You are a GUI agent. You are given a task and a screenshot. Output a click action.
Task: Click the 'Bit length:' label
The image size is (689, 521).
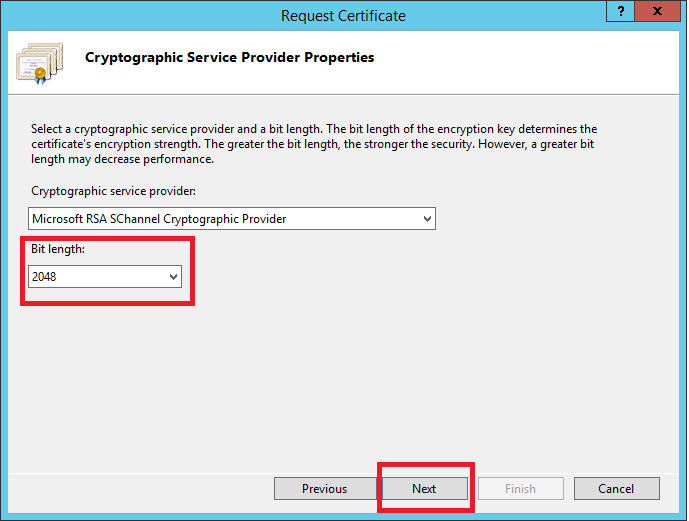(58, 250)
